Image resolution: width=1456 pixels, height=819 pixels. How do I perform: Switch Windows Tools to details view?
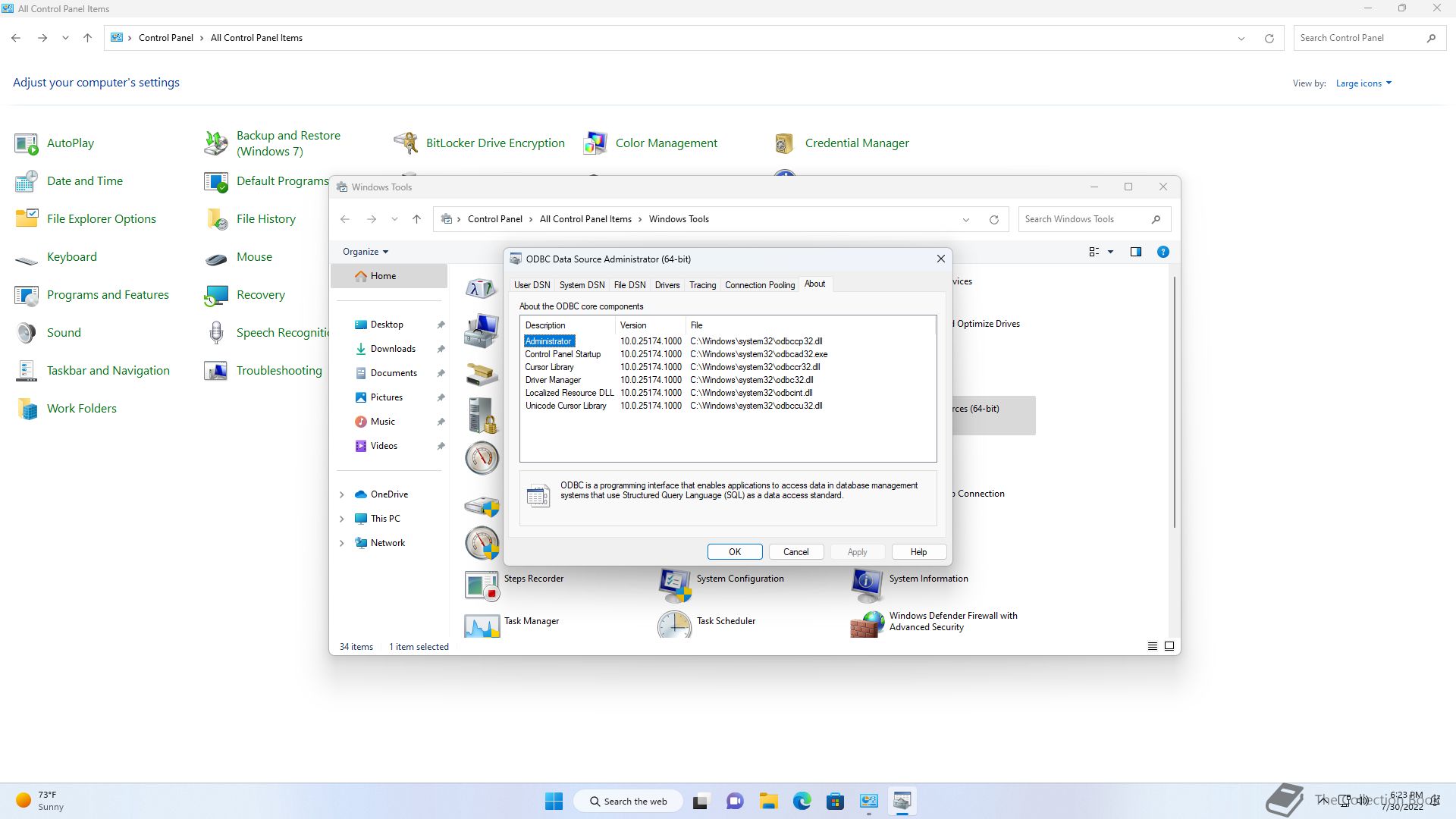click(1152, 646)
